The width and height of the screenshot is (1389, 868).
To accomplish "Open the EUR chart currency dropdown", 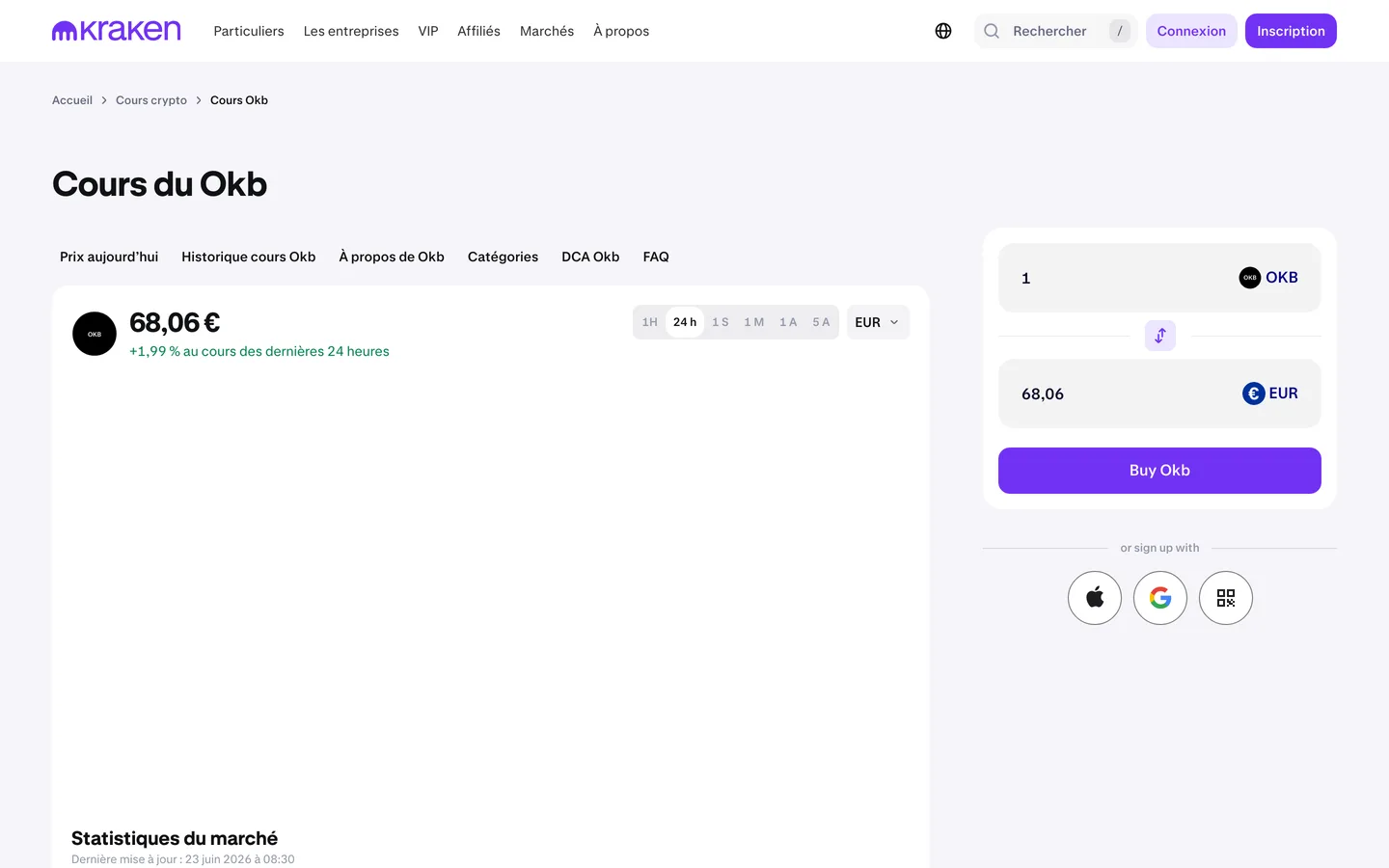I will tap(878, 322).
